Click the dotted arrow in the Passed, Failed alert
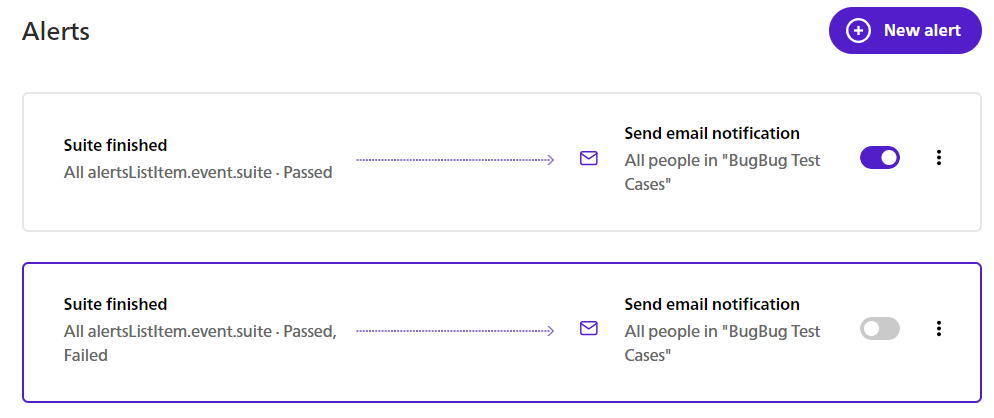The width and height of the screenshot is (994, 418). [x=455, y=330]
